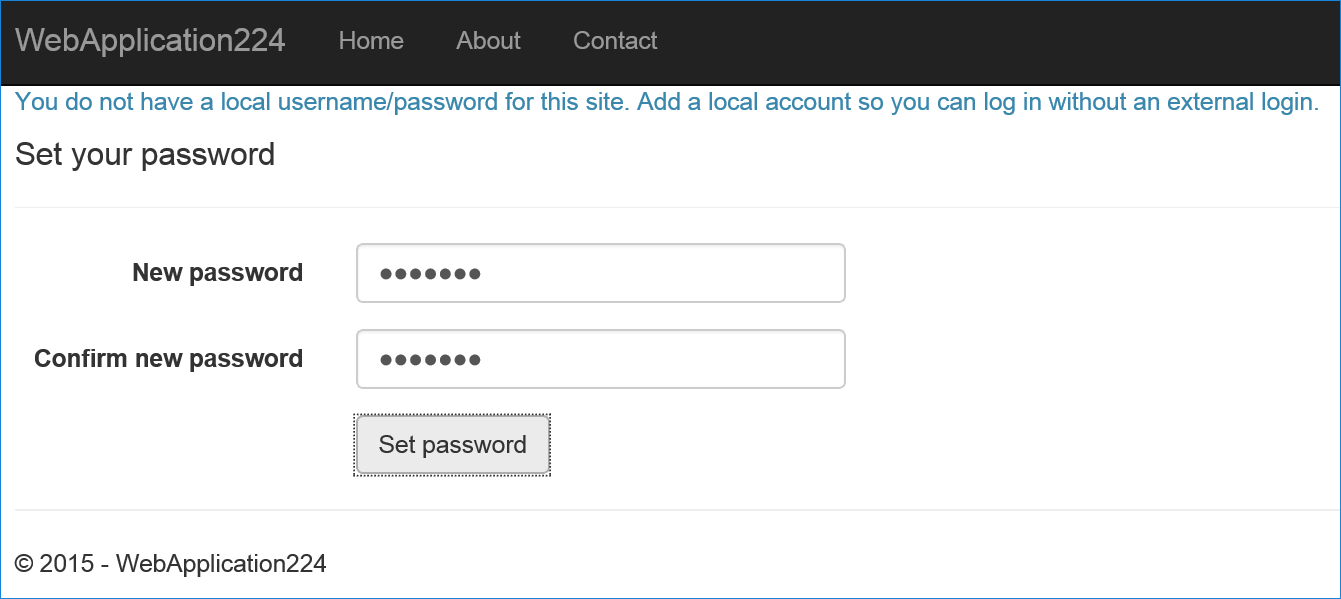Click the WebApplication224 brand link
Image resolution: width=1341 pixels, height=599 pixels.
point(150,40)
